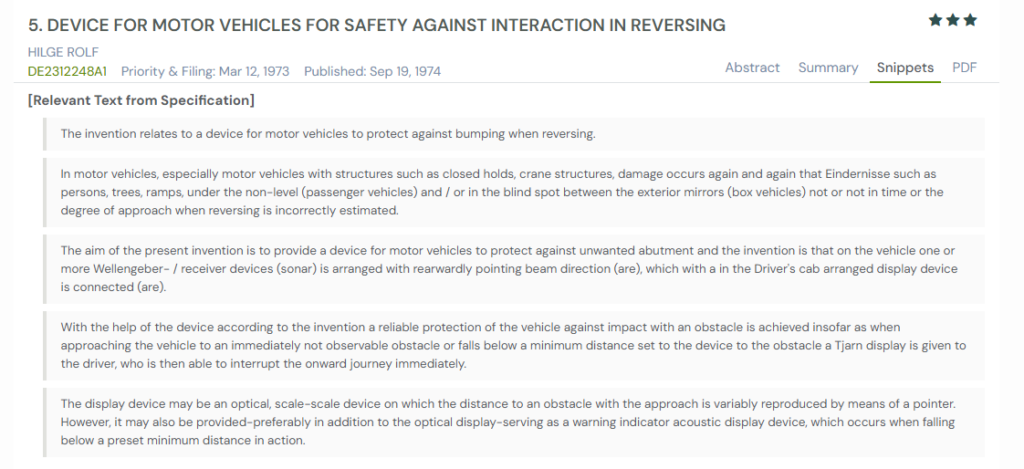Select the Snippets tab

(905, 68)
